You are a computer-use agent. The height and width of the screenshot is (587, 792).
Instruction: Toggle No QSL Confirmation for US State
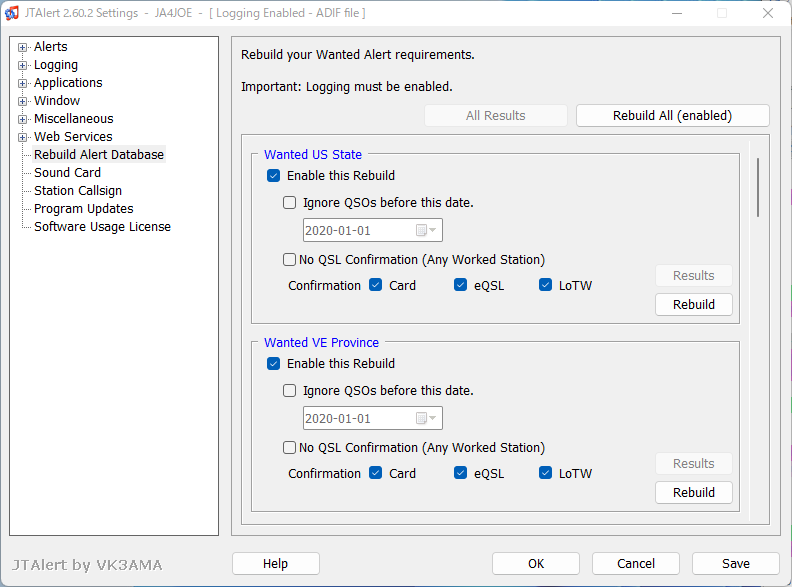(289, 260)
